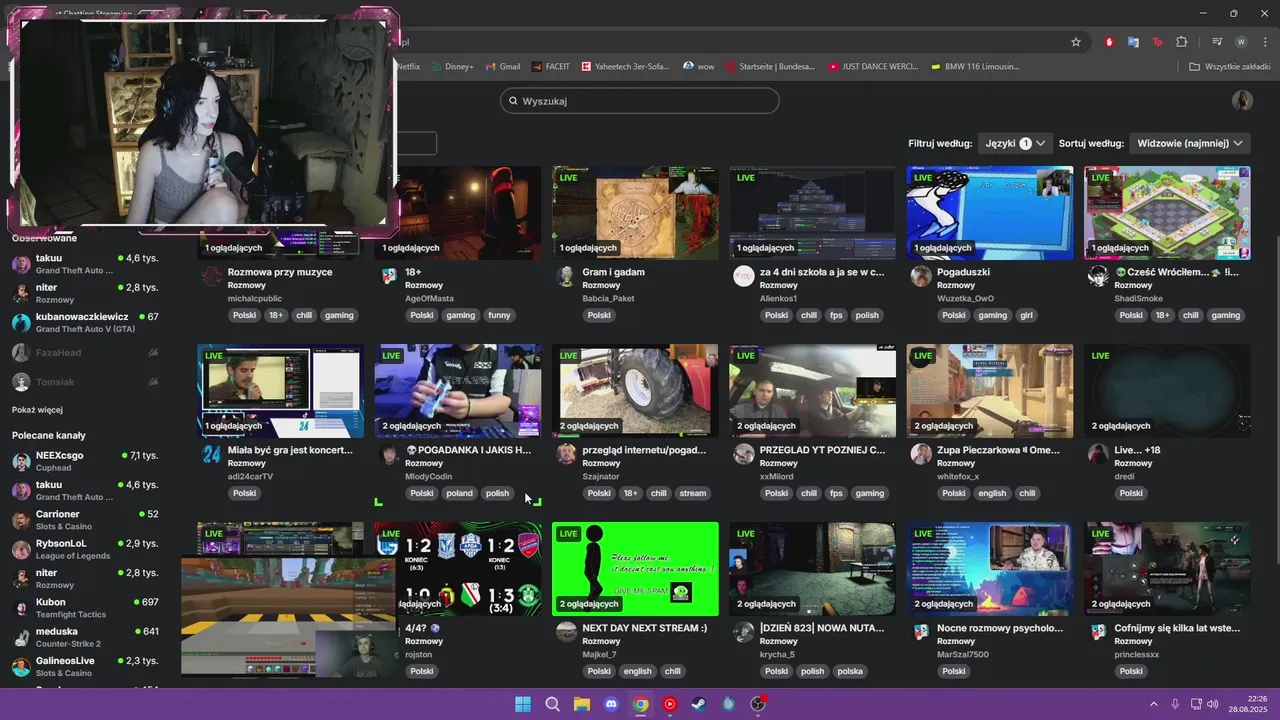The image size is (1280, 720).
Task: Open the NEXT DAY NEXT STREAM green thumbnail
Action: 635,569
